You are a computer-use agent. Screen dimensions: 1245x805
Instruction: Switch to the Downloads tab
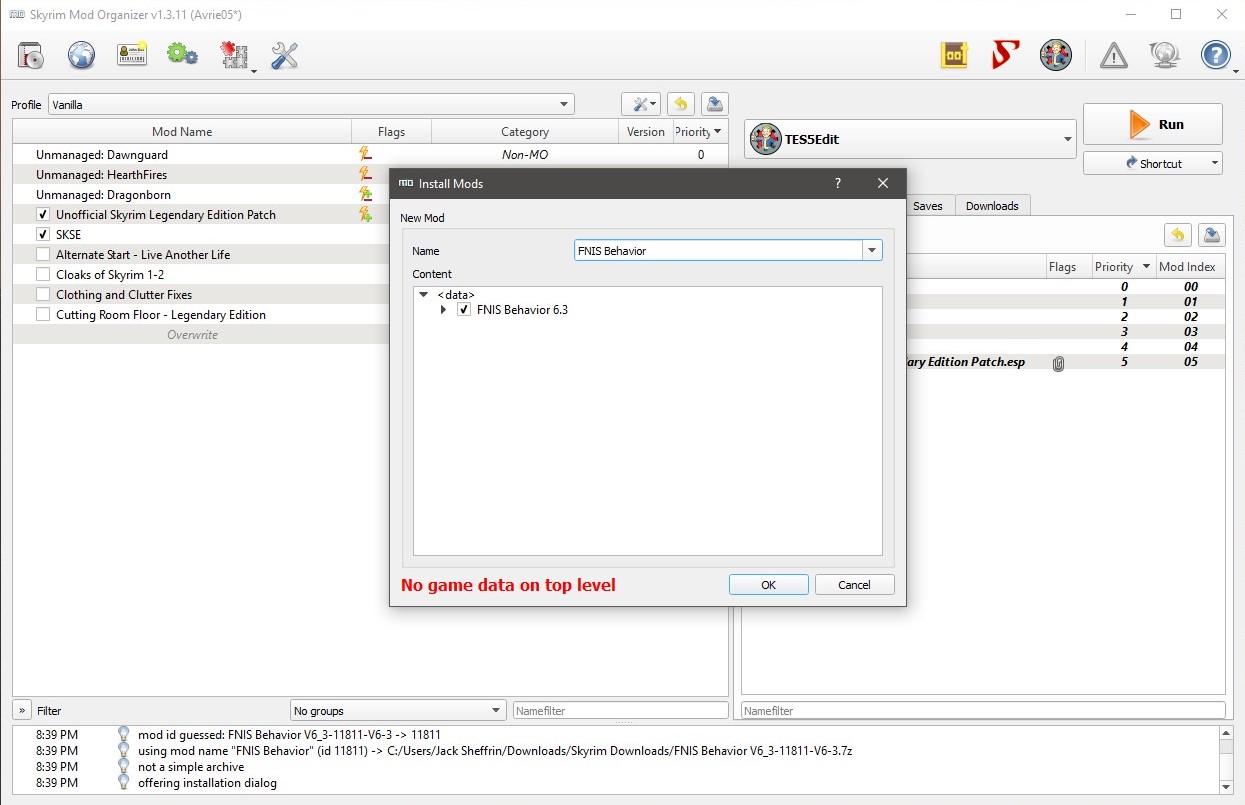[x=992, y=206]
